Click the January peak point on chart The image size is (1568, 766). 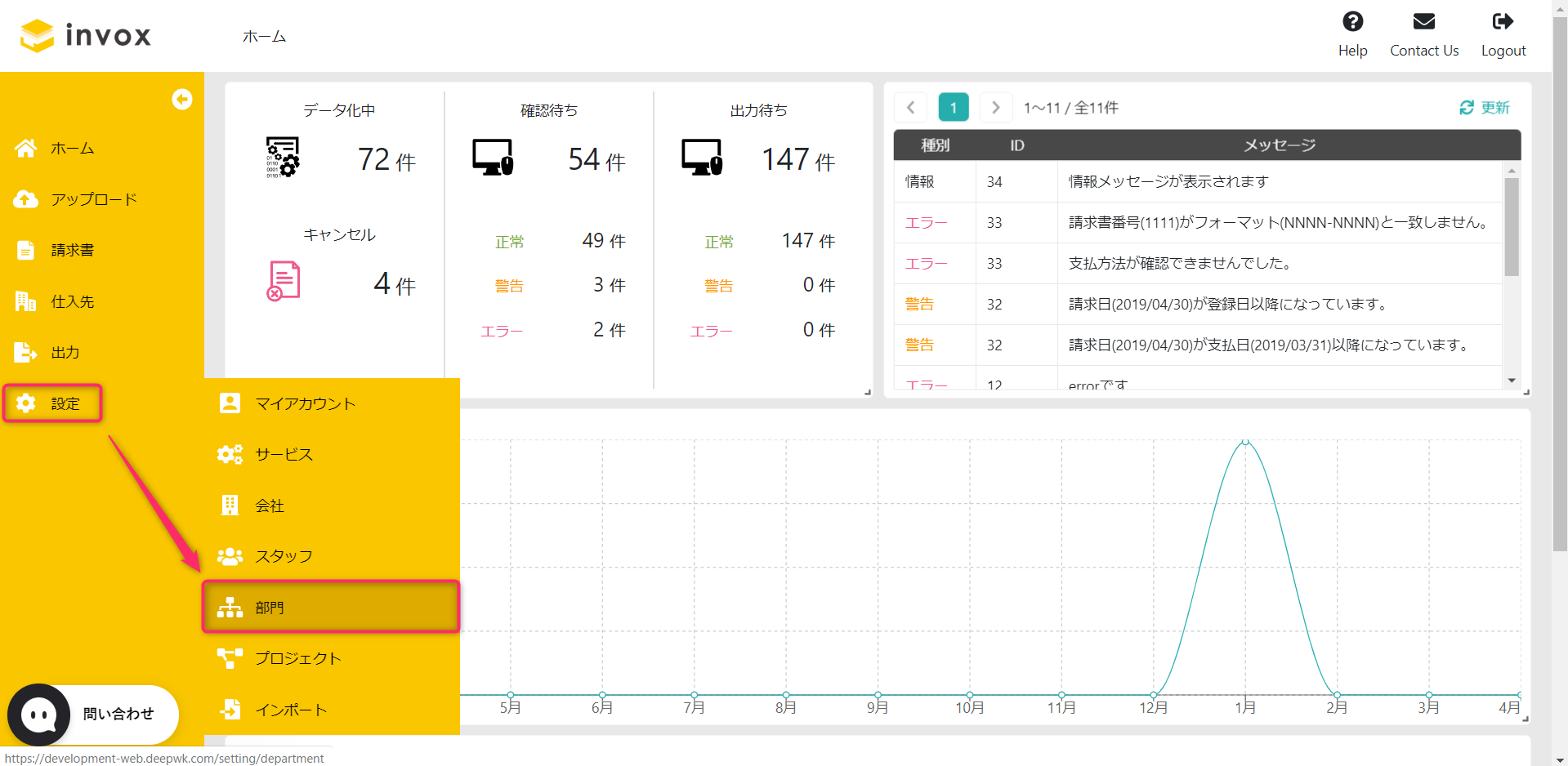tap(1245, 442)
